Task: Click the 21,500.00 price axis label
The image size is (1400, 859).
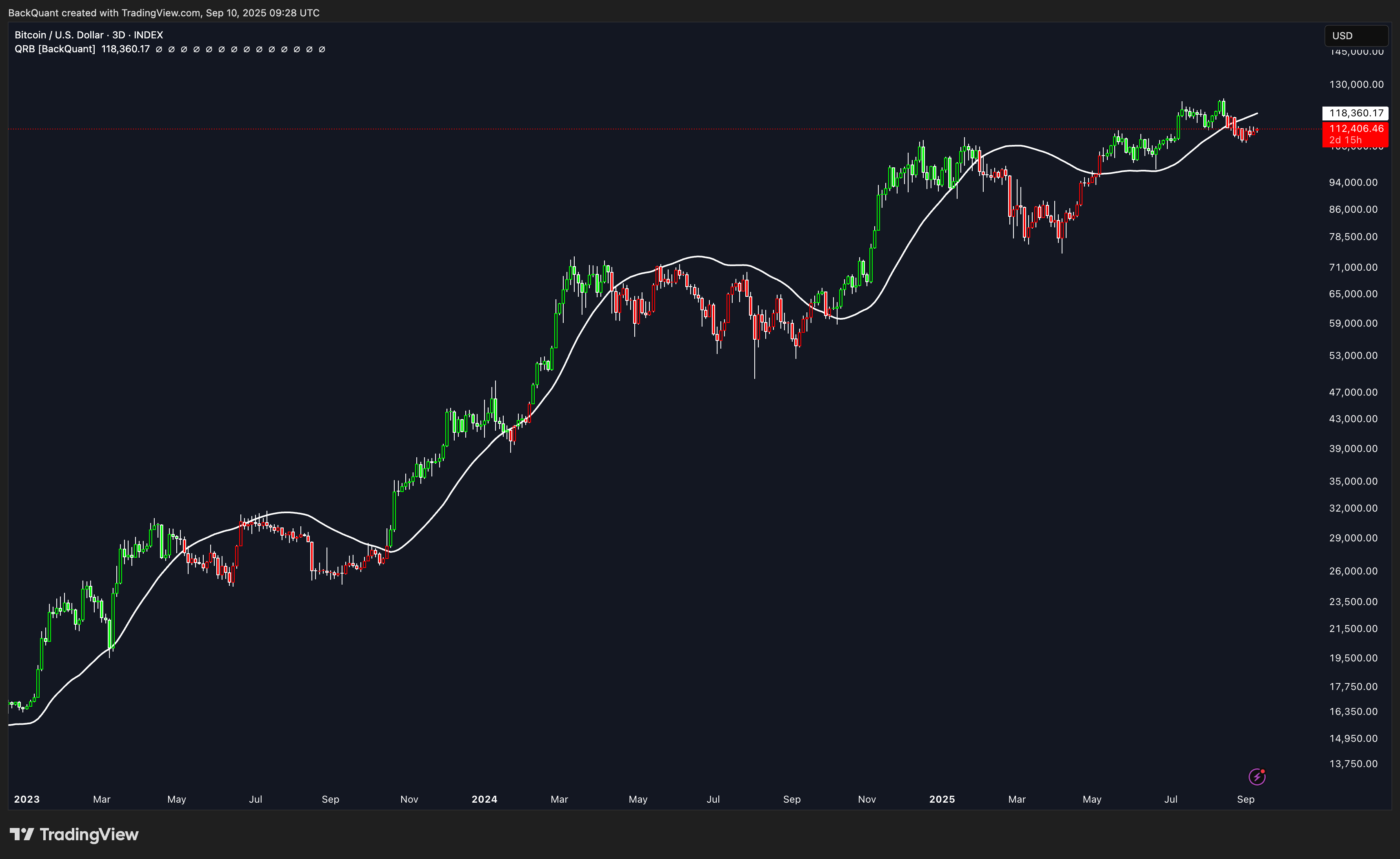Action: [x=1353, y=629]
